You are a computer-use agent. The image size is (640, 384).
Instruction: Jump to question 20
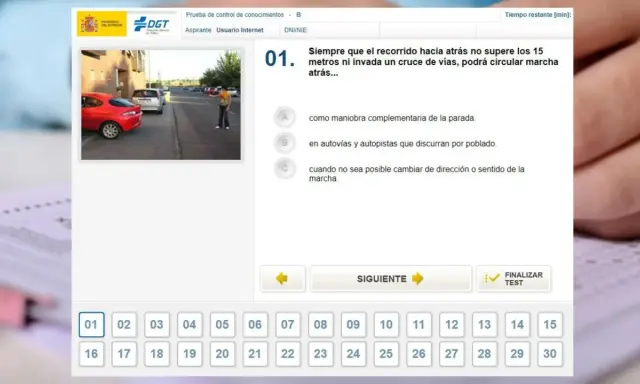point(222,353)
